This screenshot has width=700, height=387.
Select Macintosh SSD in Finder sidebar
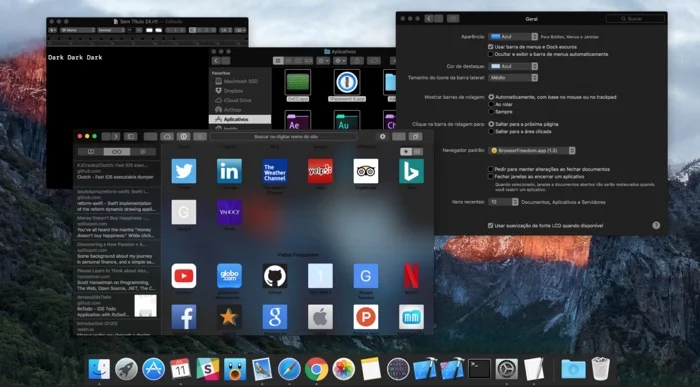(x=241, y=81)
